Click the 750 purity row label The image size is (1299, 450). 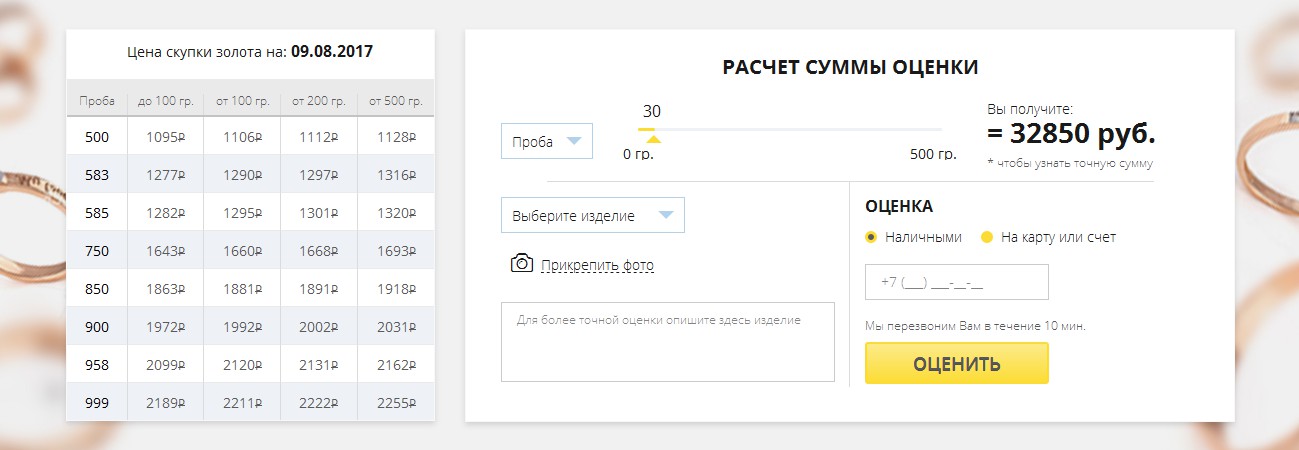[x=97, y=251]
